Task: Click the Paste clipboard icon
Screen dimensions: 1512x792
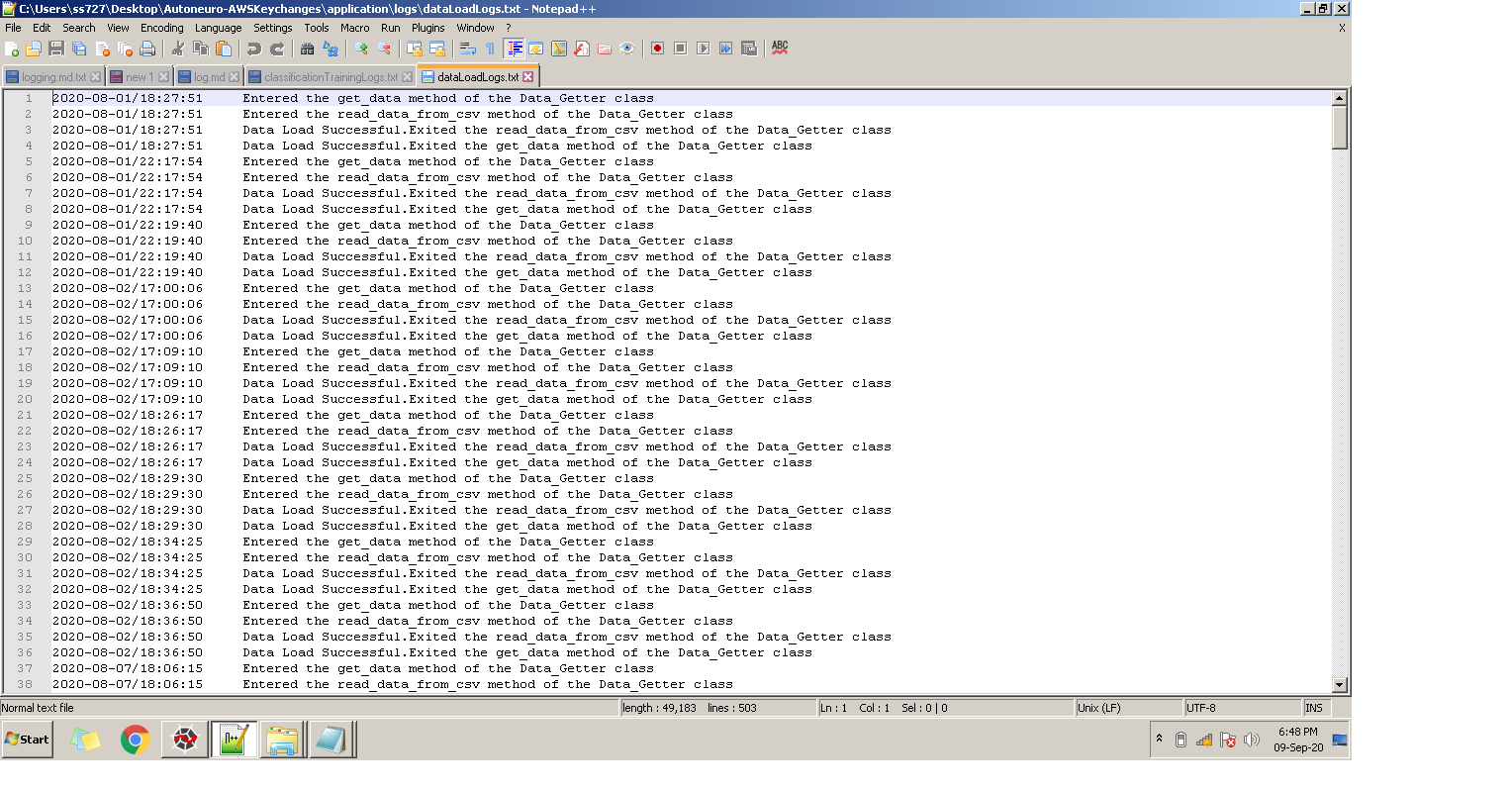Action: pos(224,48)
